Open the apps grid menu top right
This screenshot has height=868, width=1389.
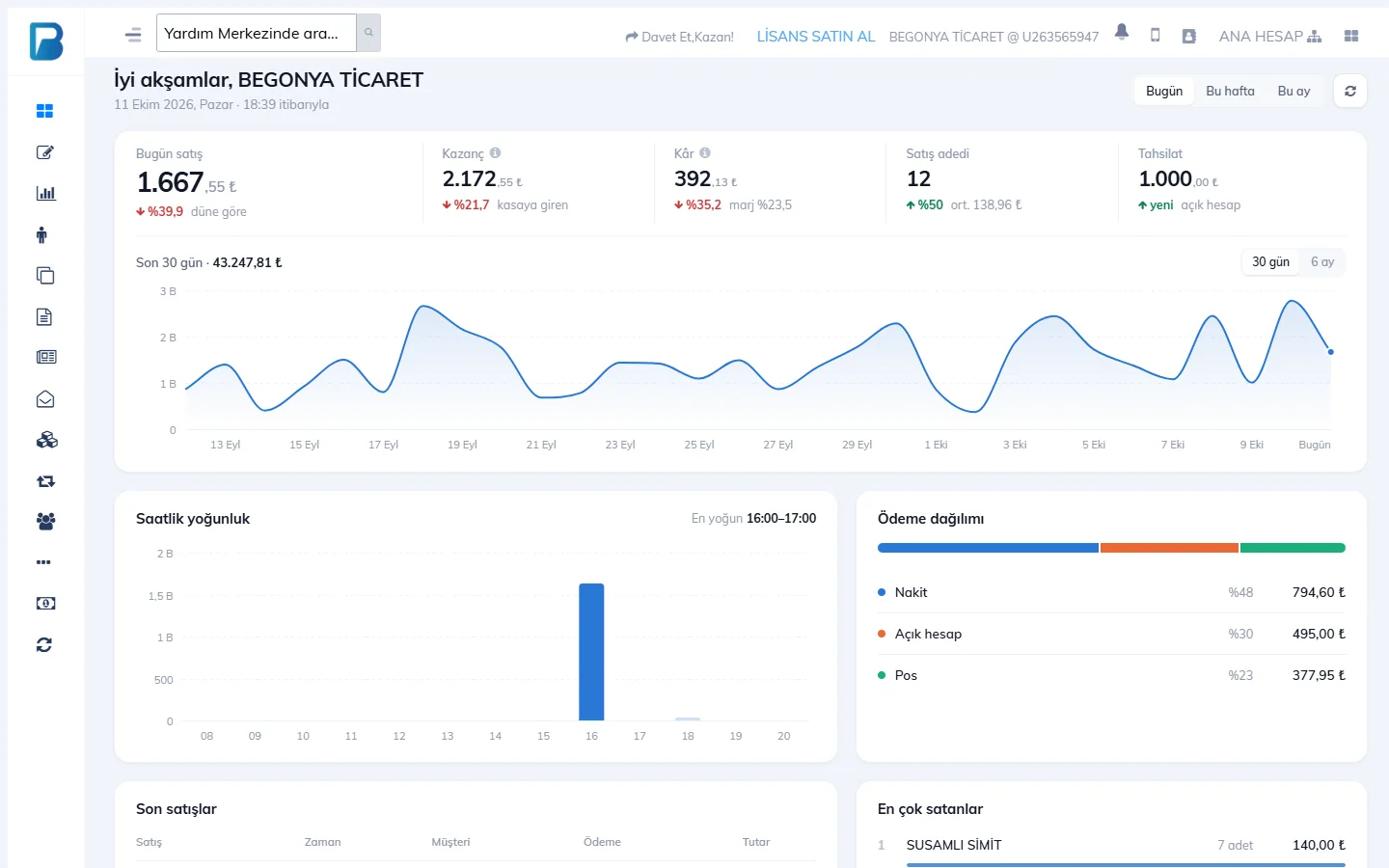pos(1351,36)
